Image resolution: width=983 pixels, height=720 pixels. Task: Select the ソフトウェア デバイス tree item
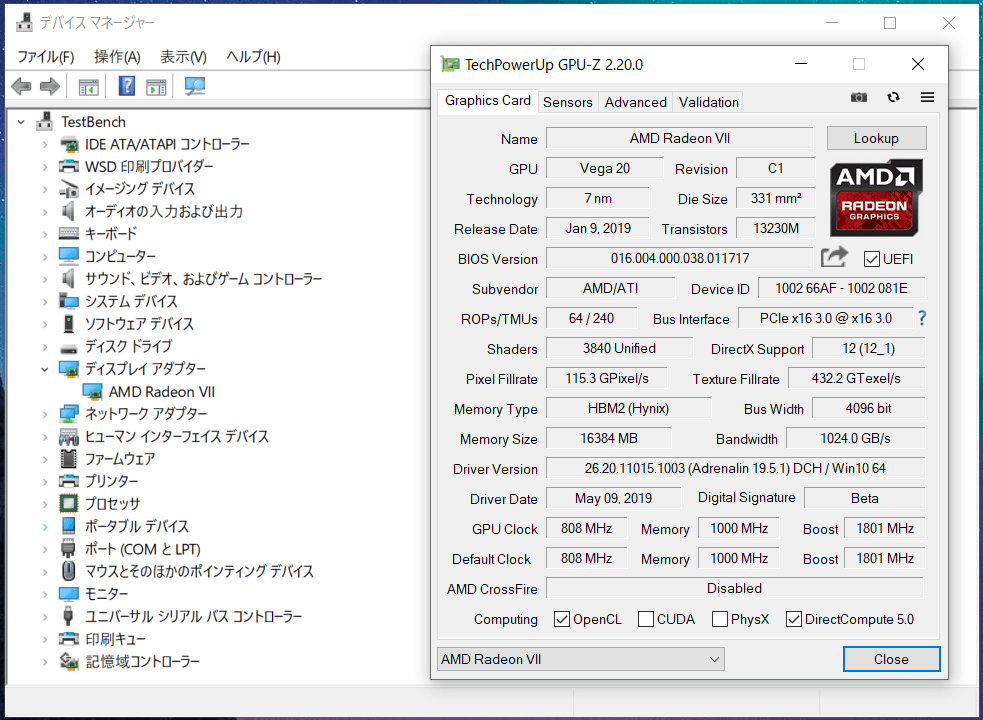139,324
